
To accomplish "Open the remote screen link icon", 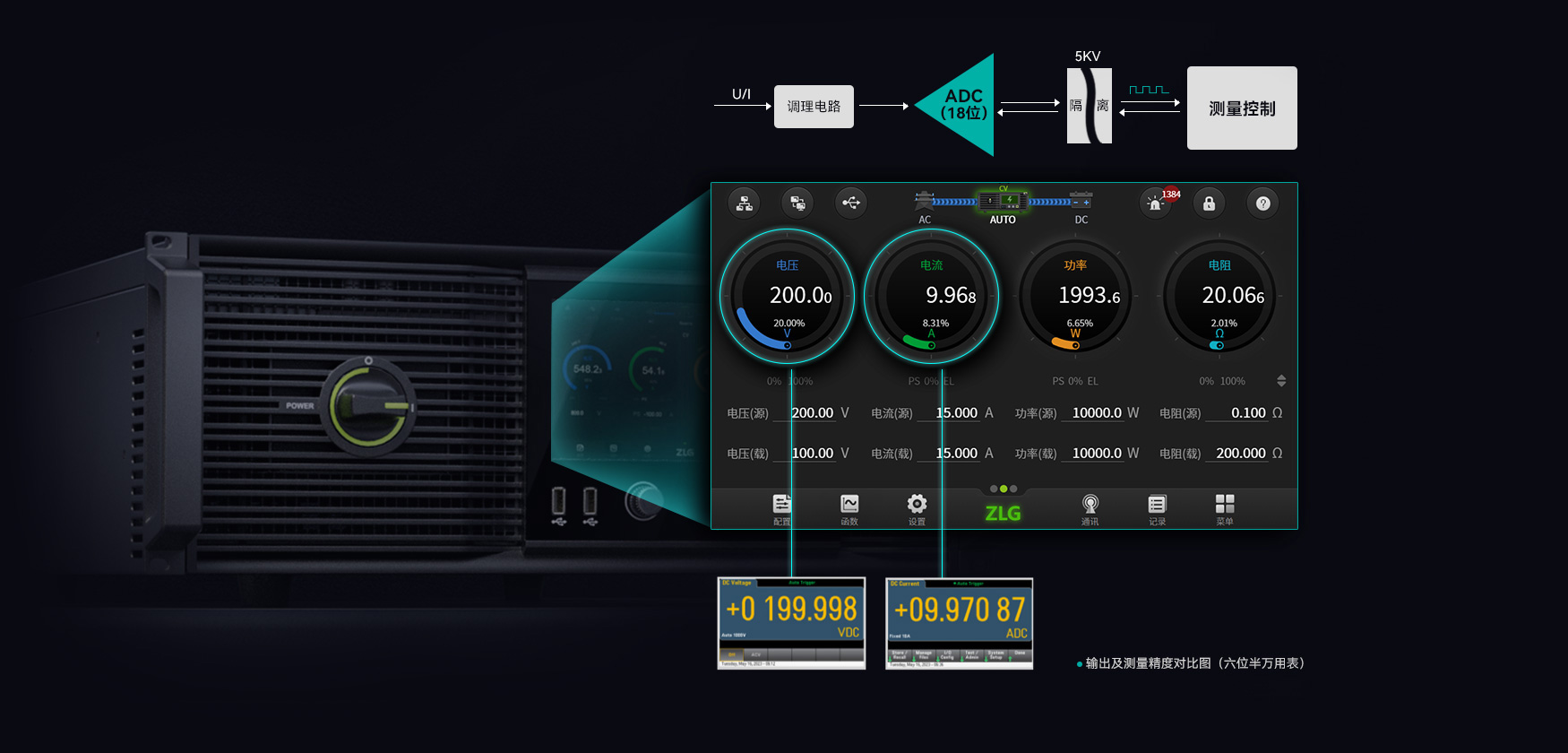I will [x=797, y=203].
